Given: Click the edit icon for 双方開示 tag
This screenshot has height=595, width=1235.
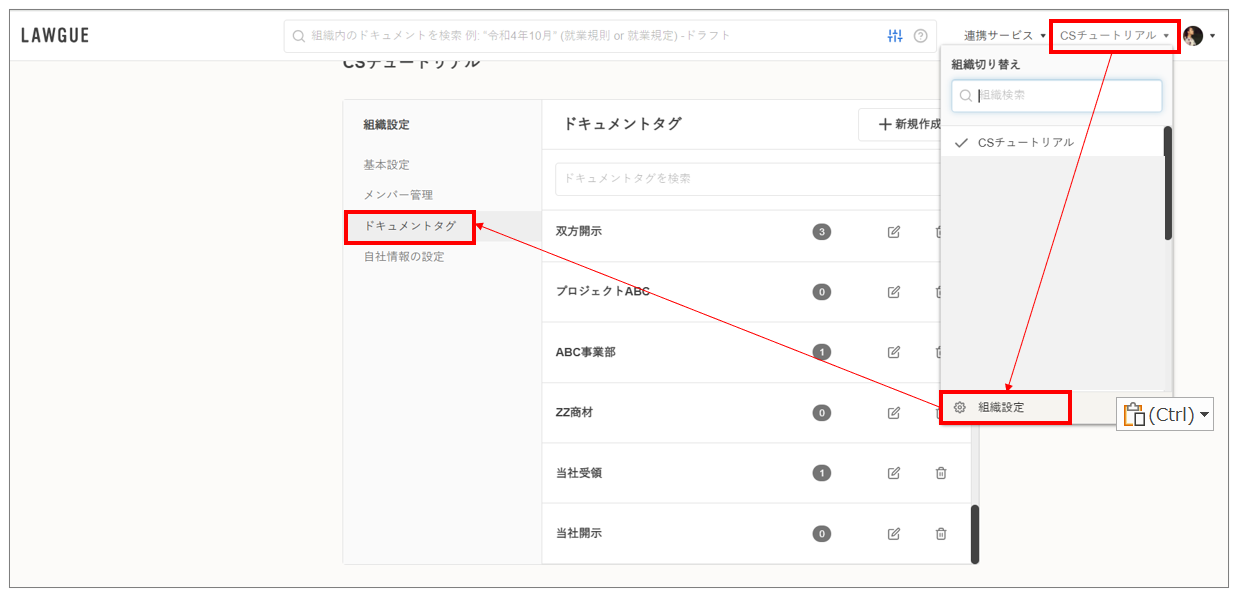Looking at the screenshot, I should [x=894, y=232].
